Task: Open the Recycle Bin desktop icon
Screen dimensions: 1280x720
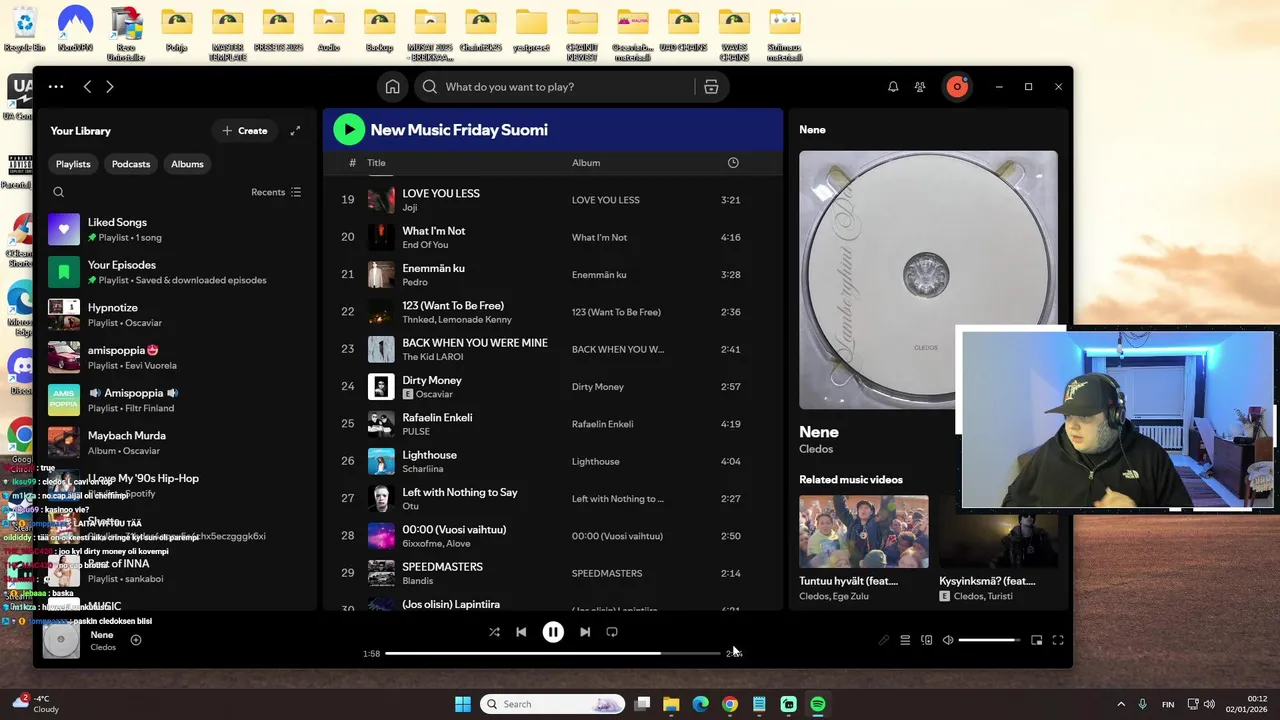Action: coord(24,29)
